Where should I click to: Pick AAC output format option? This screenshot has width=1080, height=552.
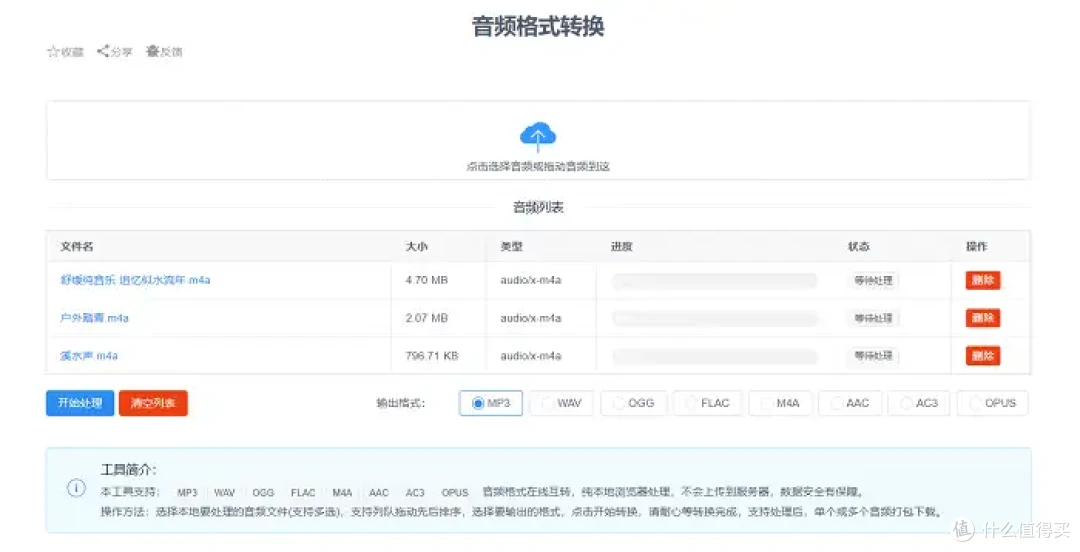click(850, 403)
